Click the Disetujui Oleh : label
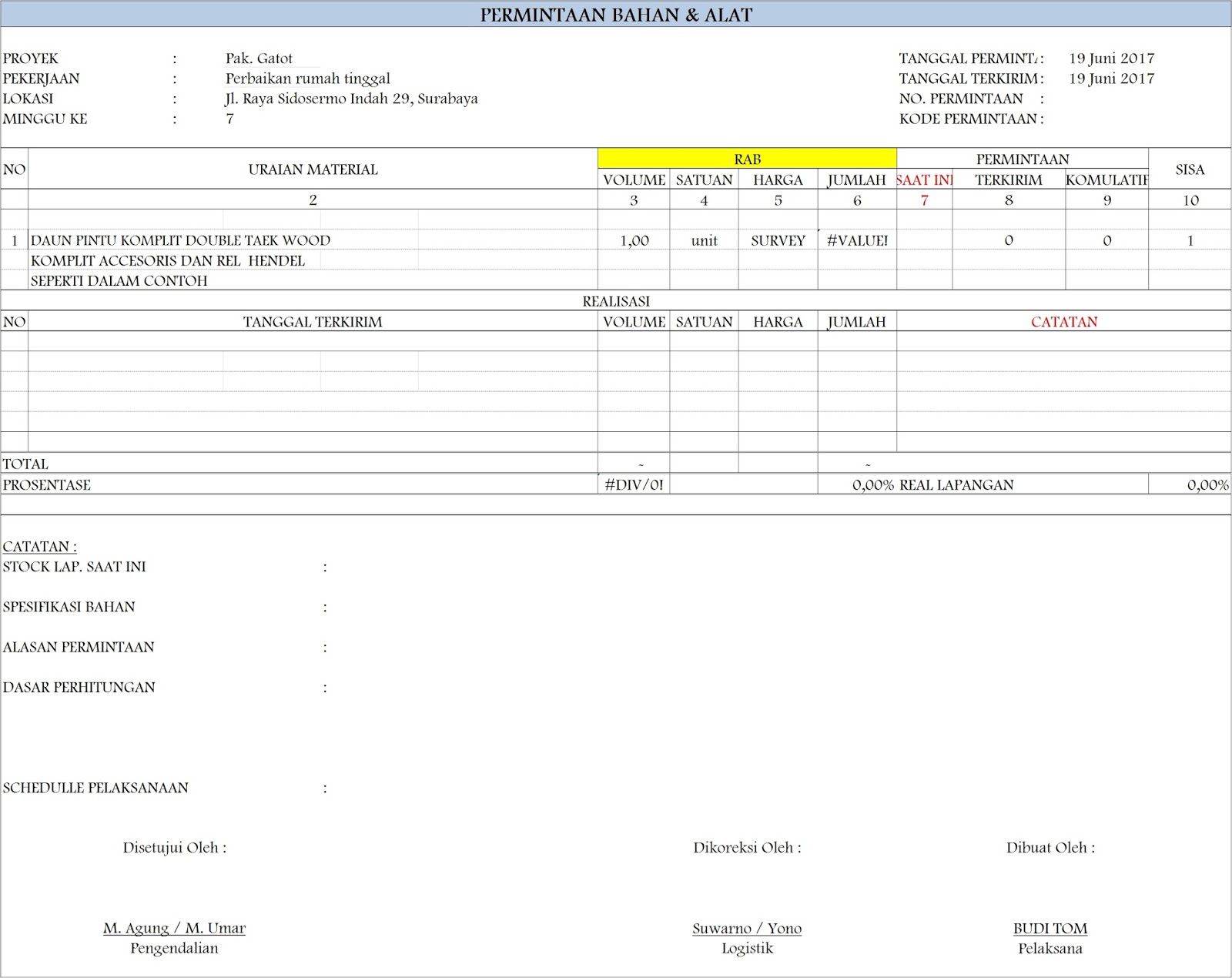 pos(175,848)
